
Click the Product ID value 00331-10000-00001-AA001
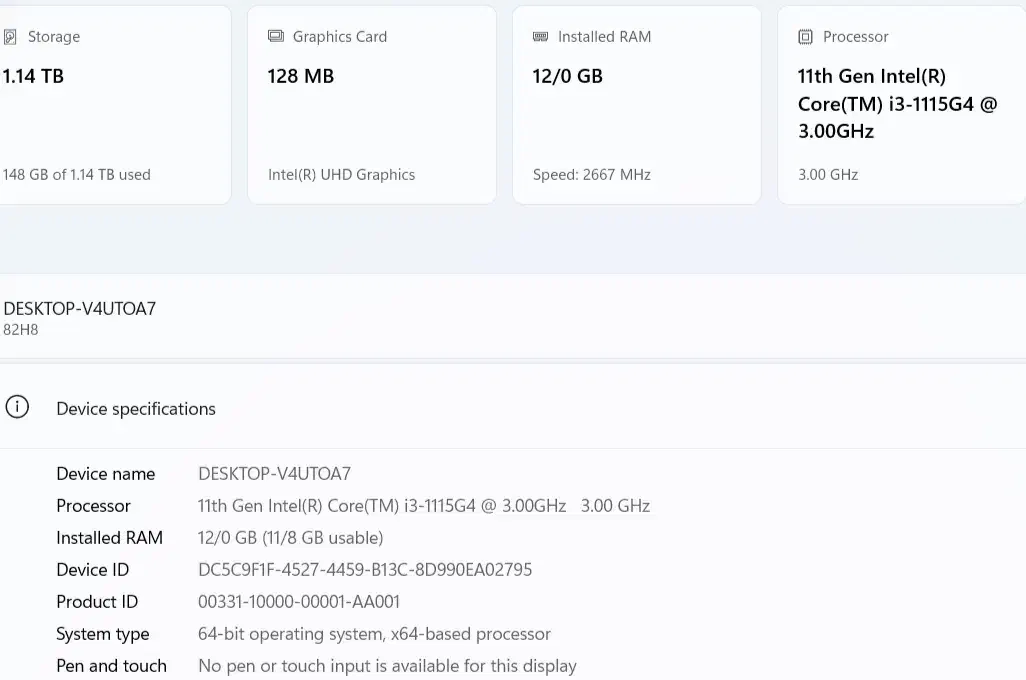click(x=299, y=602)
